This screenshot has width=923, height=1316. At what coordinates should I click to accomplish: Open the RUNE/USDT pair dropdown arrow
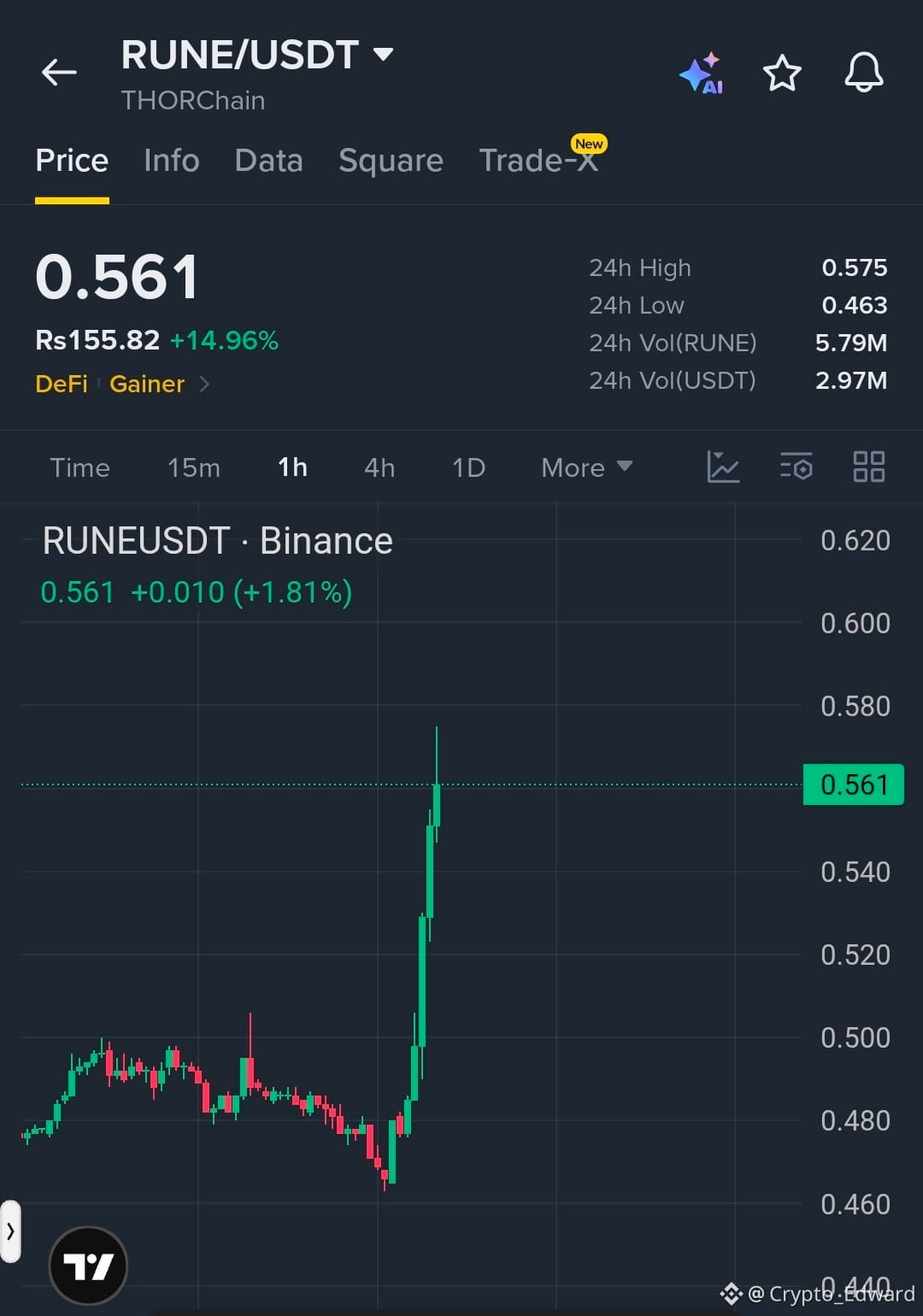point(384,55)
